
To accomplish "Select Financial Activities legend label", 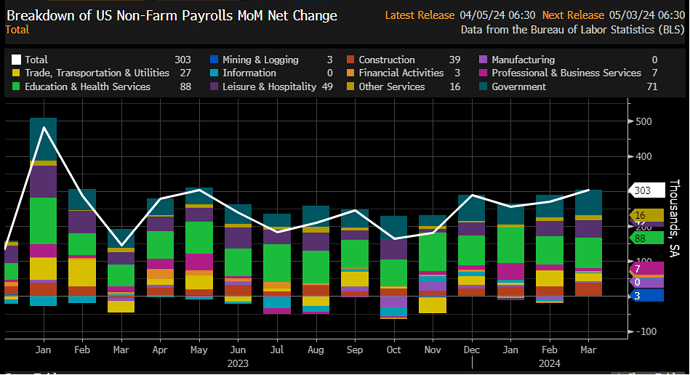I will (401, 73).
